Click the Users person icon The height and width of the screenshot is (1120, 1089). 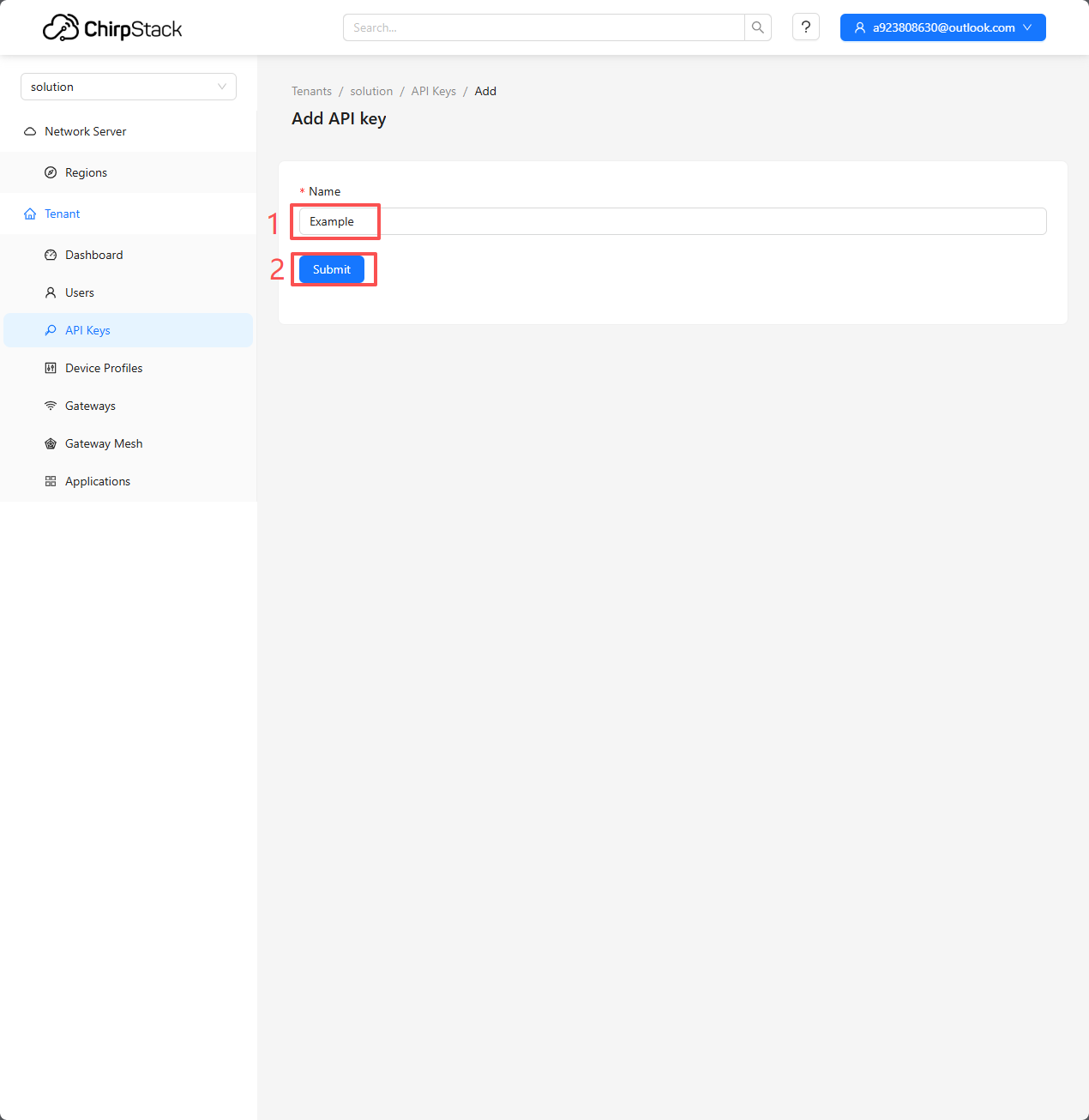[51, 292]
